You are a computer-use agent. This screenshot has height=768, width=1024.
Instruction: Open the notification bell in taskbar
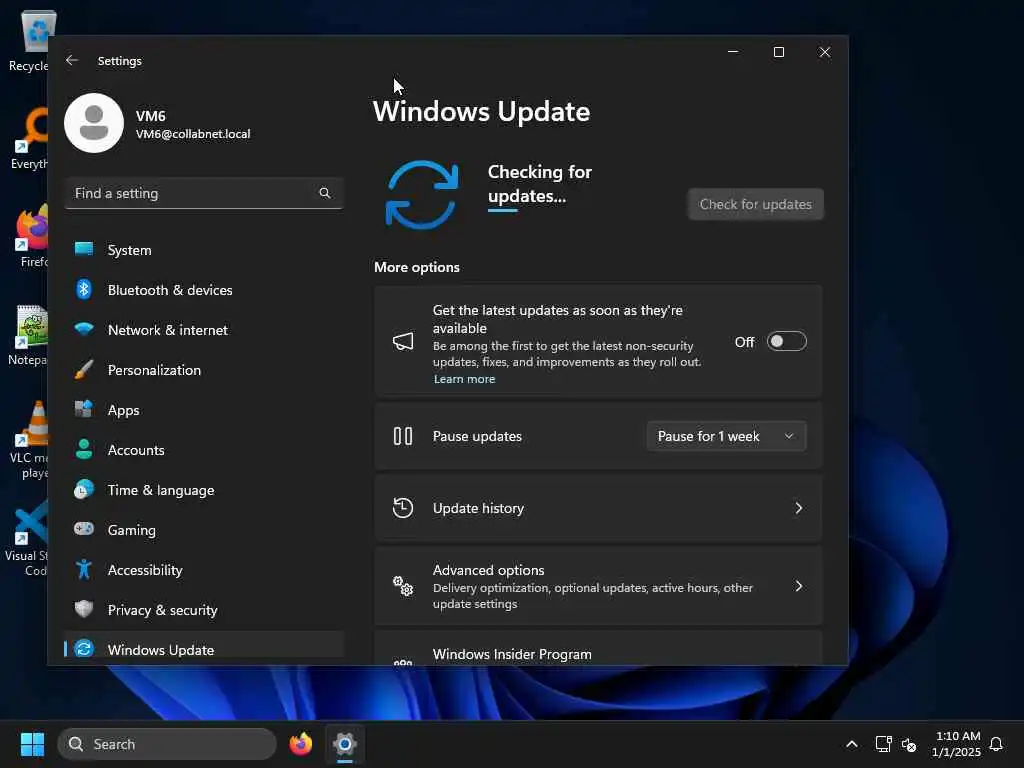996,744
